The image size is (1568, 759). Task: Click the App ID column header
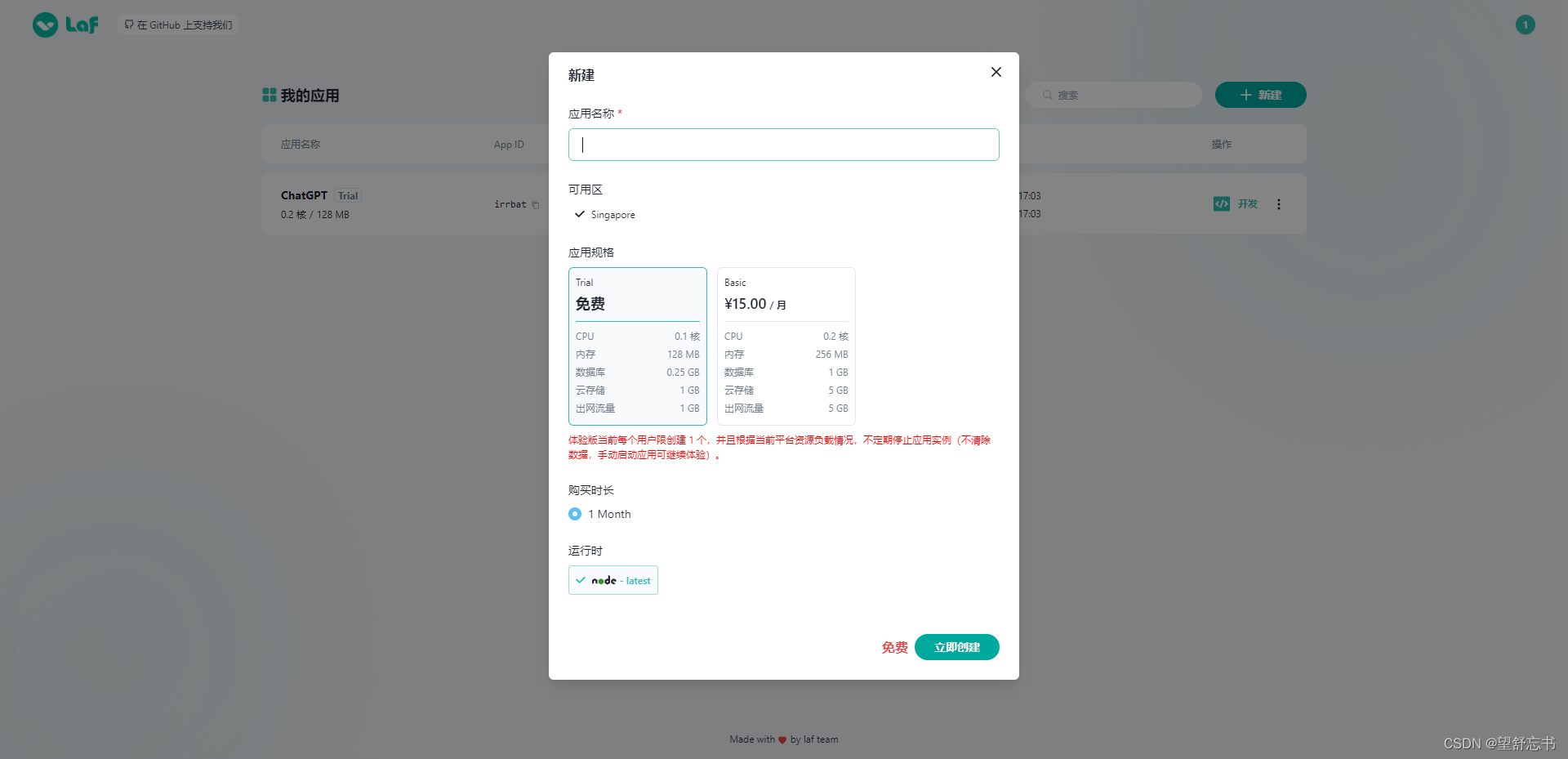(509, 145)
